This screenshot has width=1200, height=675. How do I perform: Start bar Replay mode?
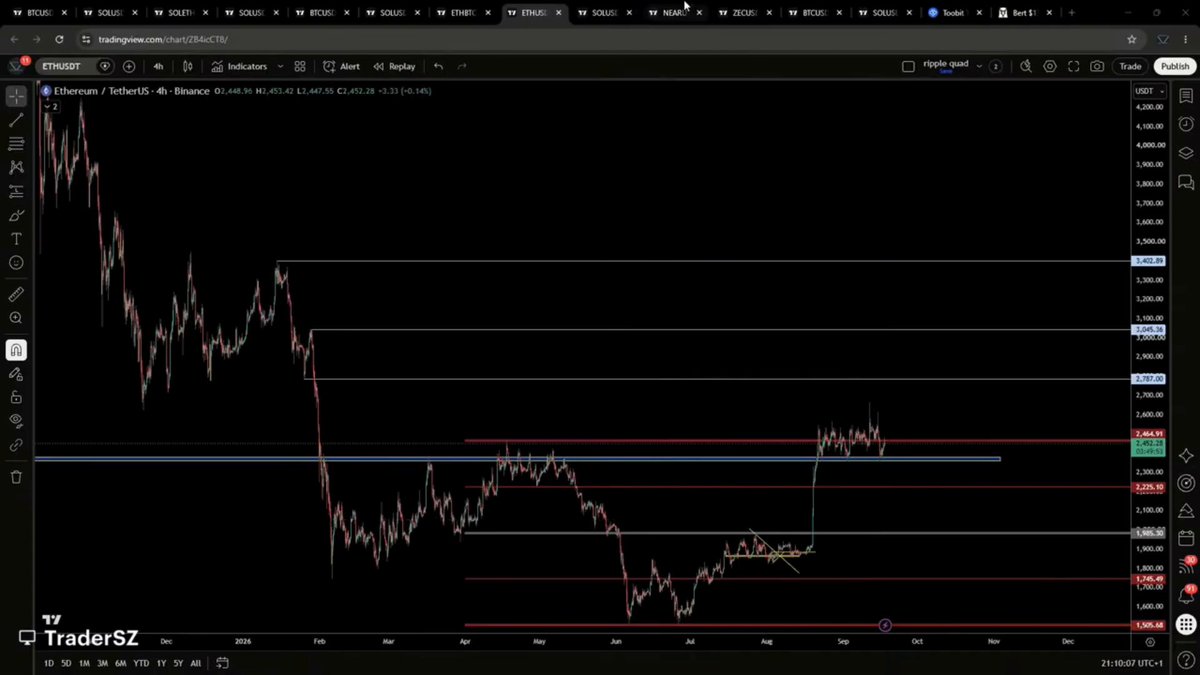click(x=394, y=66)
